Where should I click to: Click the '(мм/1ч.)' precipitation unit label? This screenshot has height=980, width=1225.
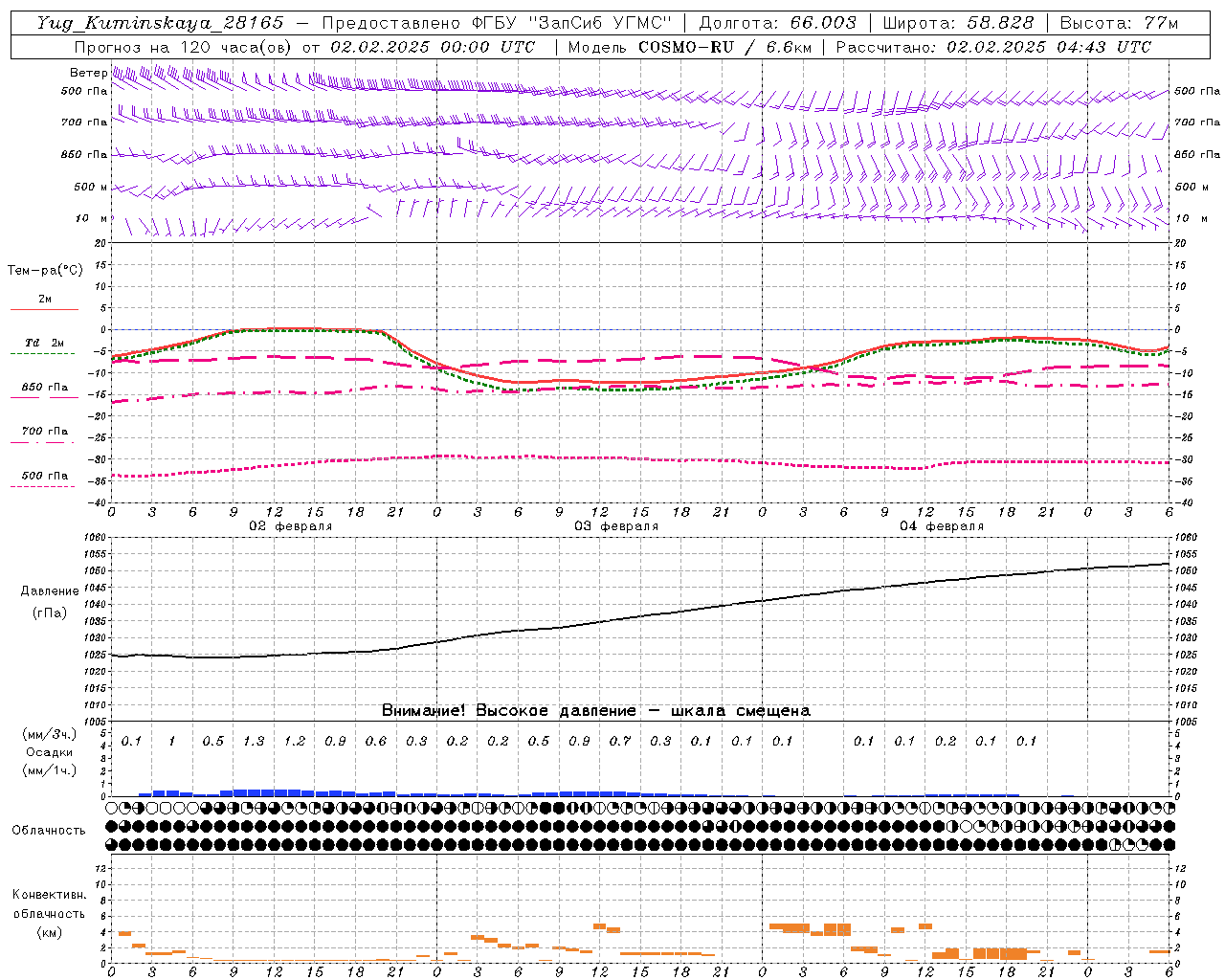click(x=50, y=770)
